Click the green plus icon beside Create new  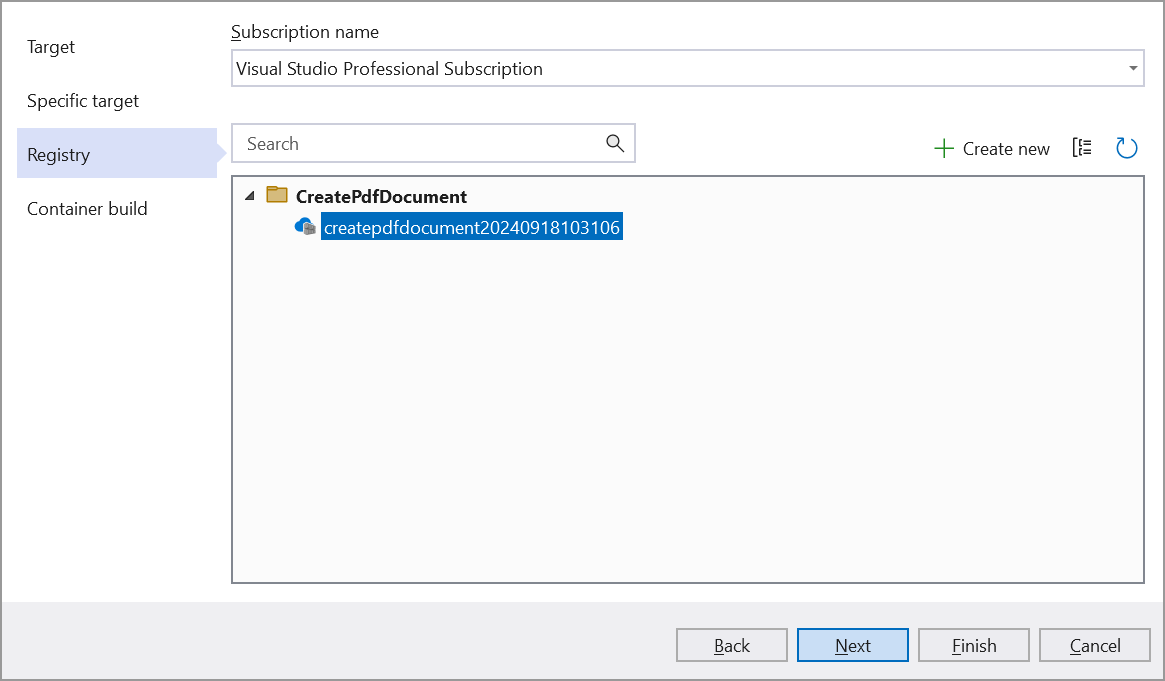(944, 148)
